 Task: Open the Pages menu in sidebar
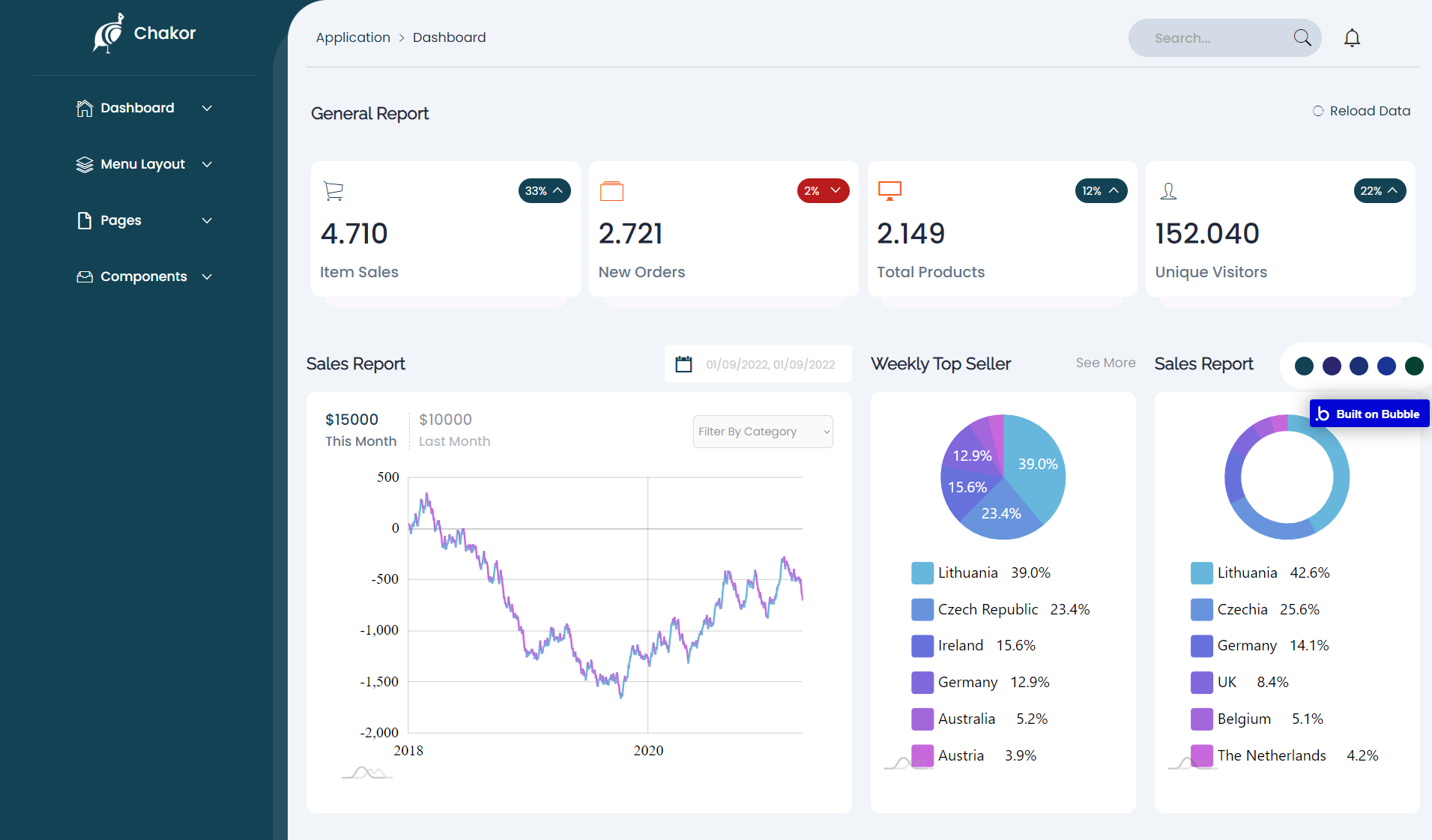click(121, 220)
